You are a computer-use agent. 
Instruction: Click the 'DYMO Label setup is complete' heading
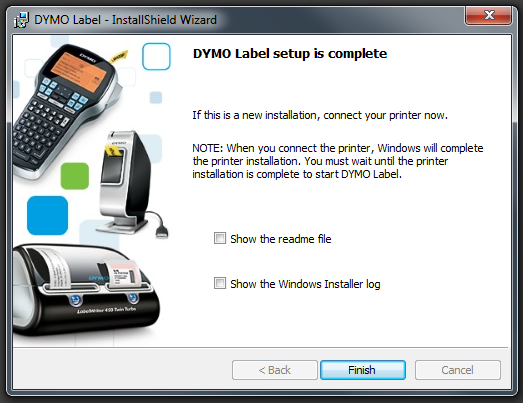[x=290, y=53]
